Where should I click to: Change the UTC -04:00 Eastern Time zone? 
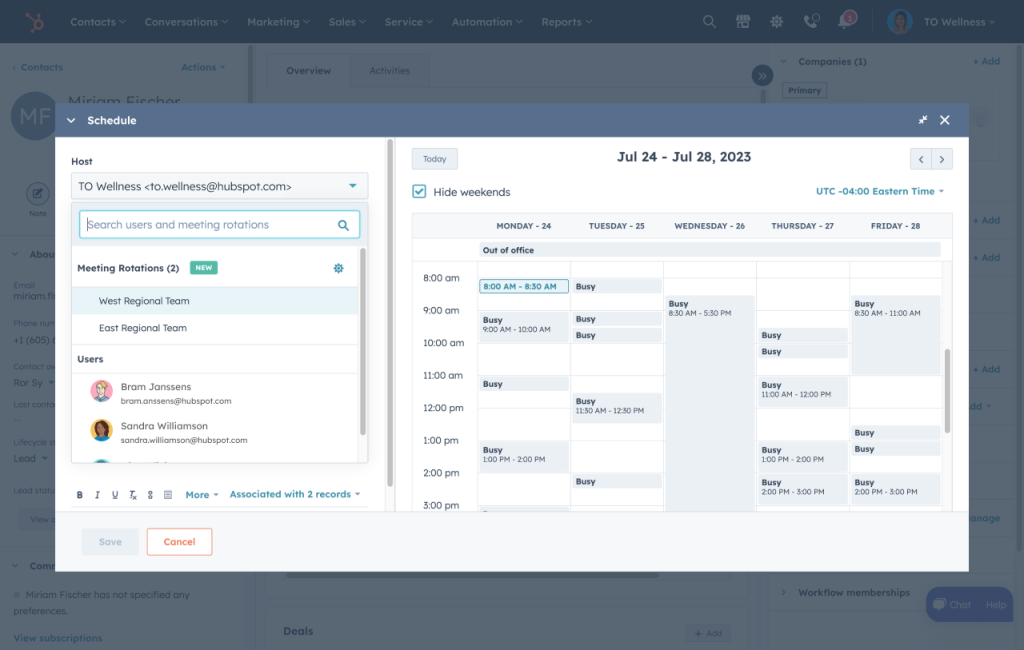(879, 191)
